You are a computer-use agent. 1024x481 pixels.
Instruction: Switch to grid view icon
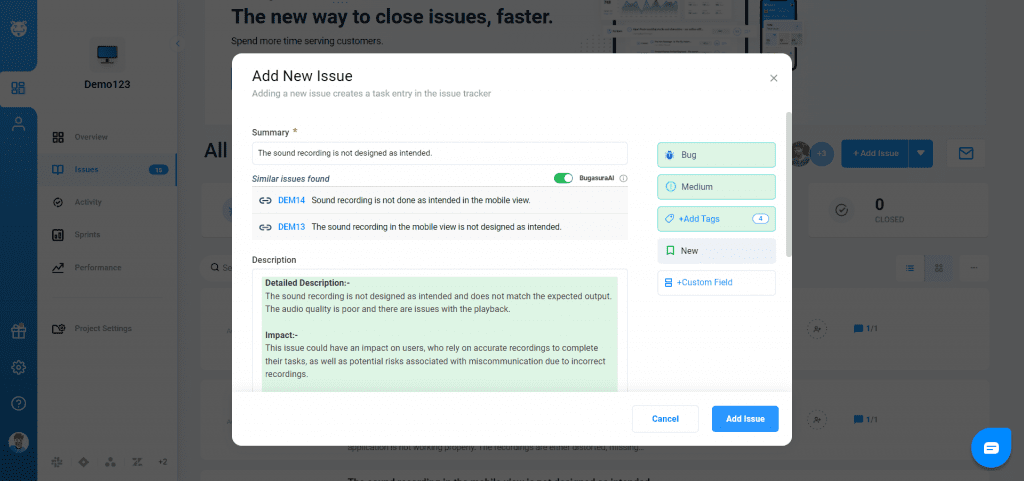[938, 268]
